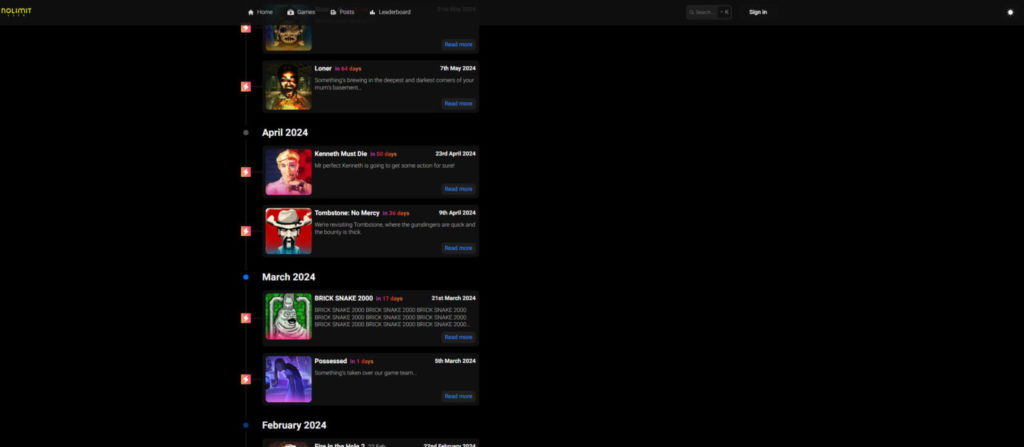Open the Posts section
The height and width of the screenshot is (447, 1024).
pos(342,12)
